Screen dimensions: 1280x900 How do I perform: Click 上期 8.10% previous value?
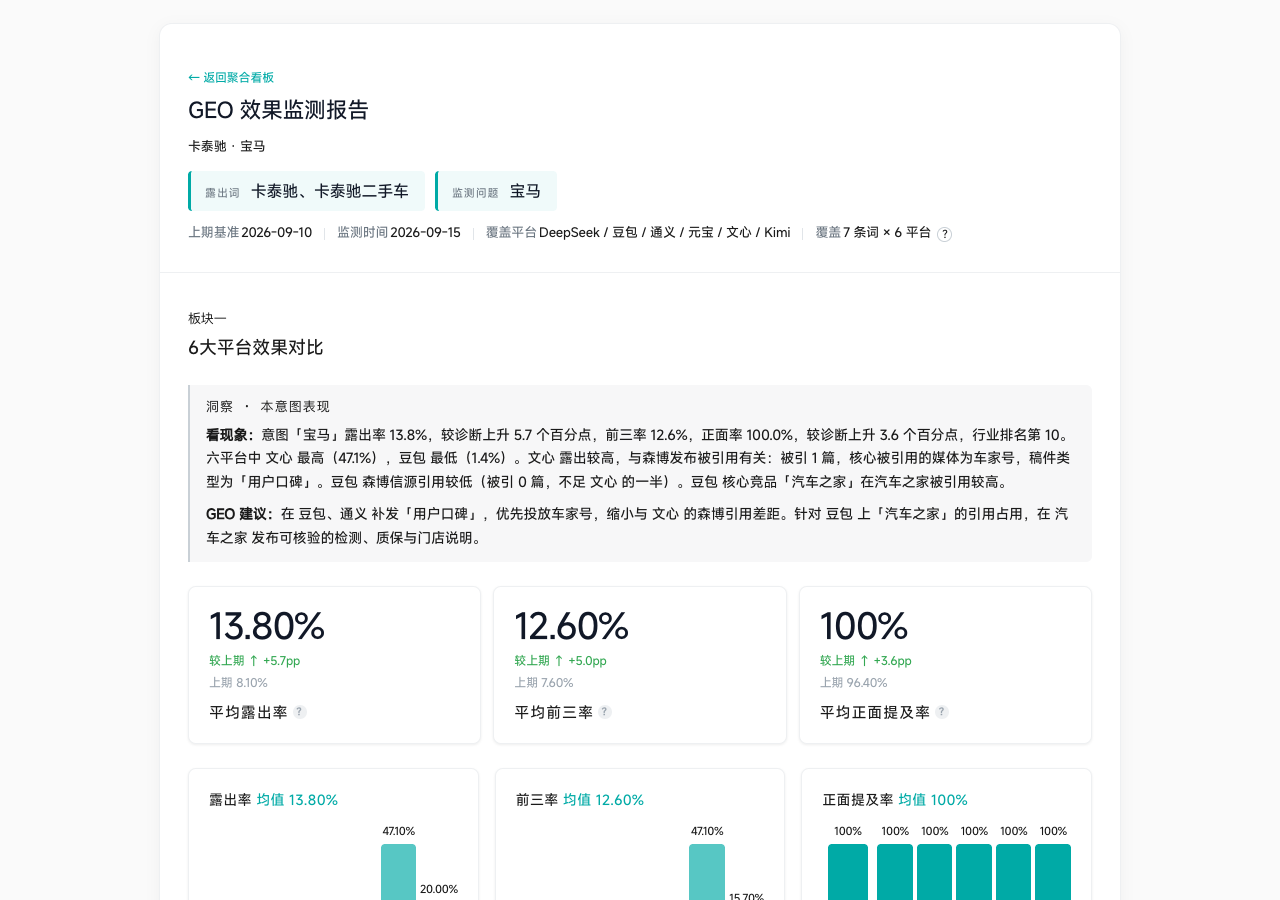point(238,683)
